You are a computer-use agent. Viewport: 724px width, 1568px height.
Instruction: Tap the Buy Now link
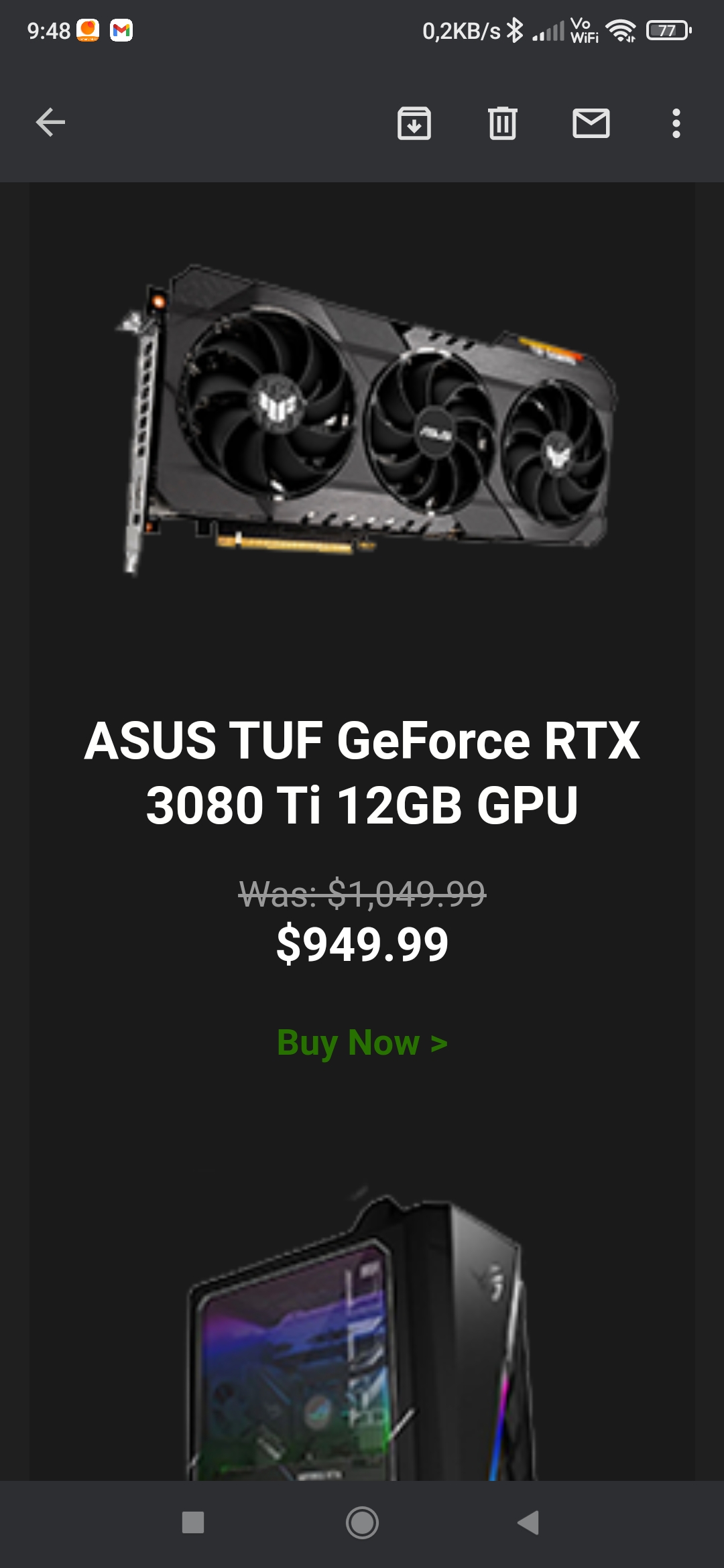pos(362,1042)
